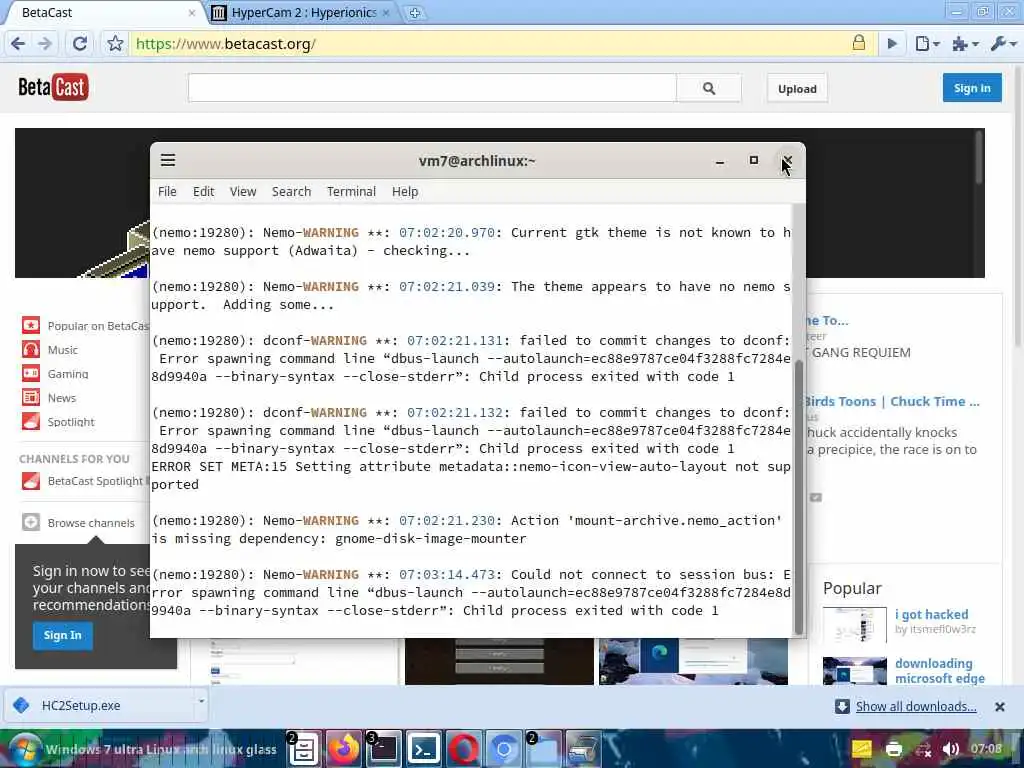Screen dimensions: 1024x768
Task: Open the 'i got hacked' video link
Action: point(931,615)
